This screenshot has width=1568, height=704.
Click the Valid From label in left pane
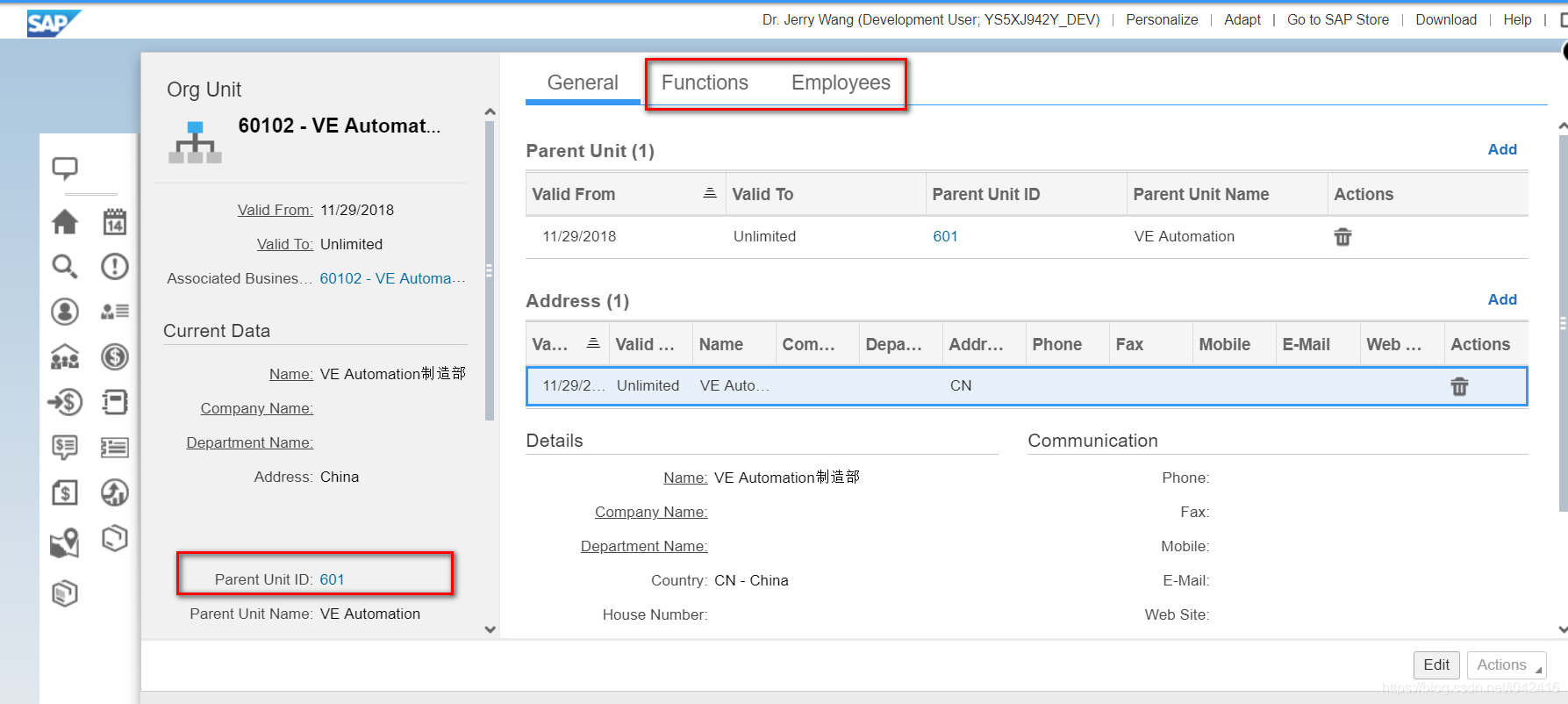(x=275, y=210)
